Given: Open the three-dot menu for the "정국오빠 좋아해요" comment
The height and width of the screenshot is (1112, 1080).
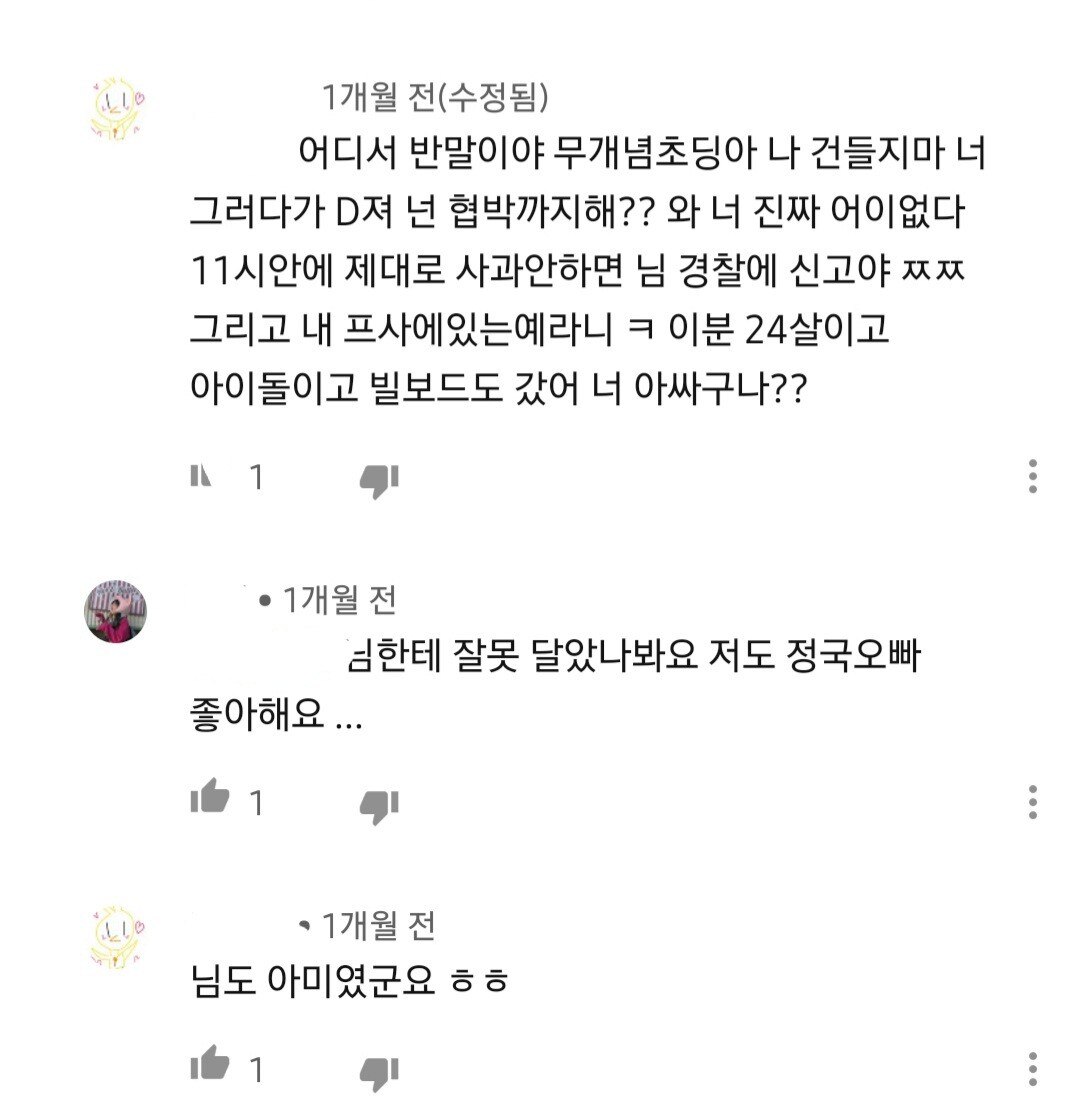Looking at the screenshot, I should point(1032,802).
